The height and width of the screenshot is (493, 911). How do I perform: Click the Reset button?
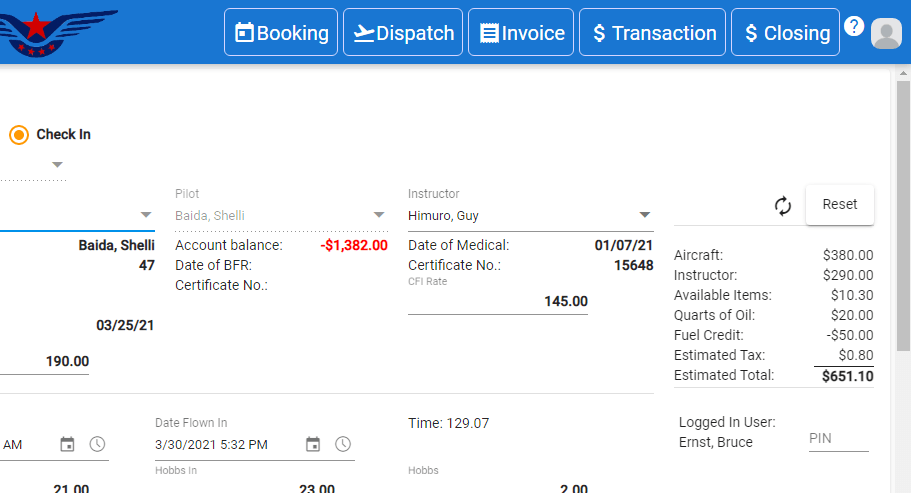(x=840, y=204)
